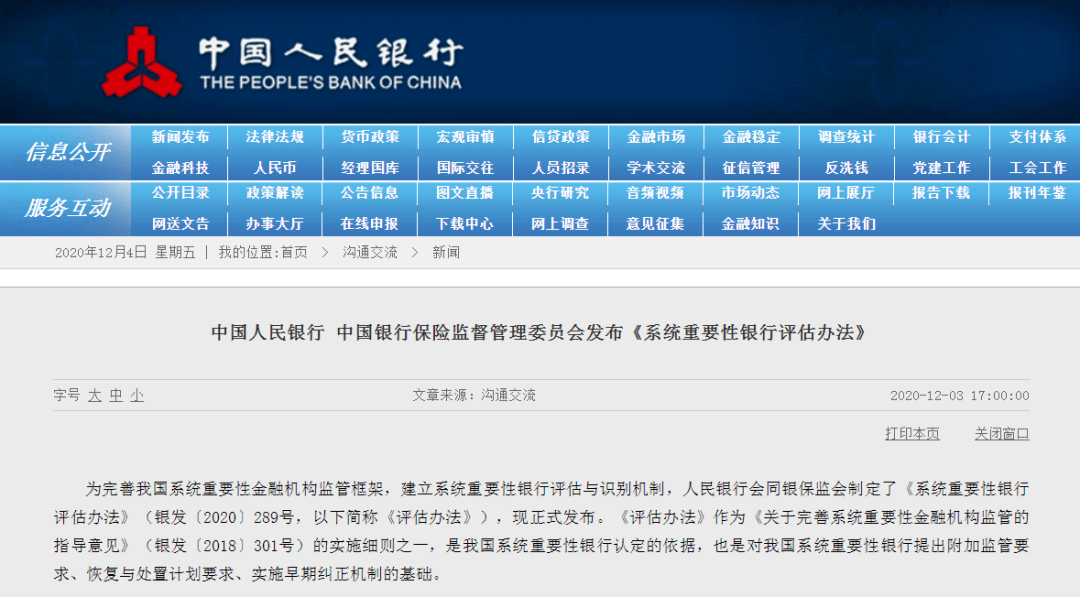Open the 货币政策 navigation menu
Viewport: 1080px width, 597px height.
369,137
